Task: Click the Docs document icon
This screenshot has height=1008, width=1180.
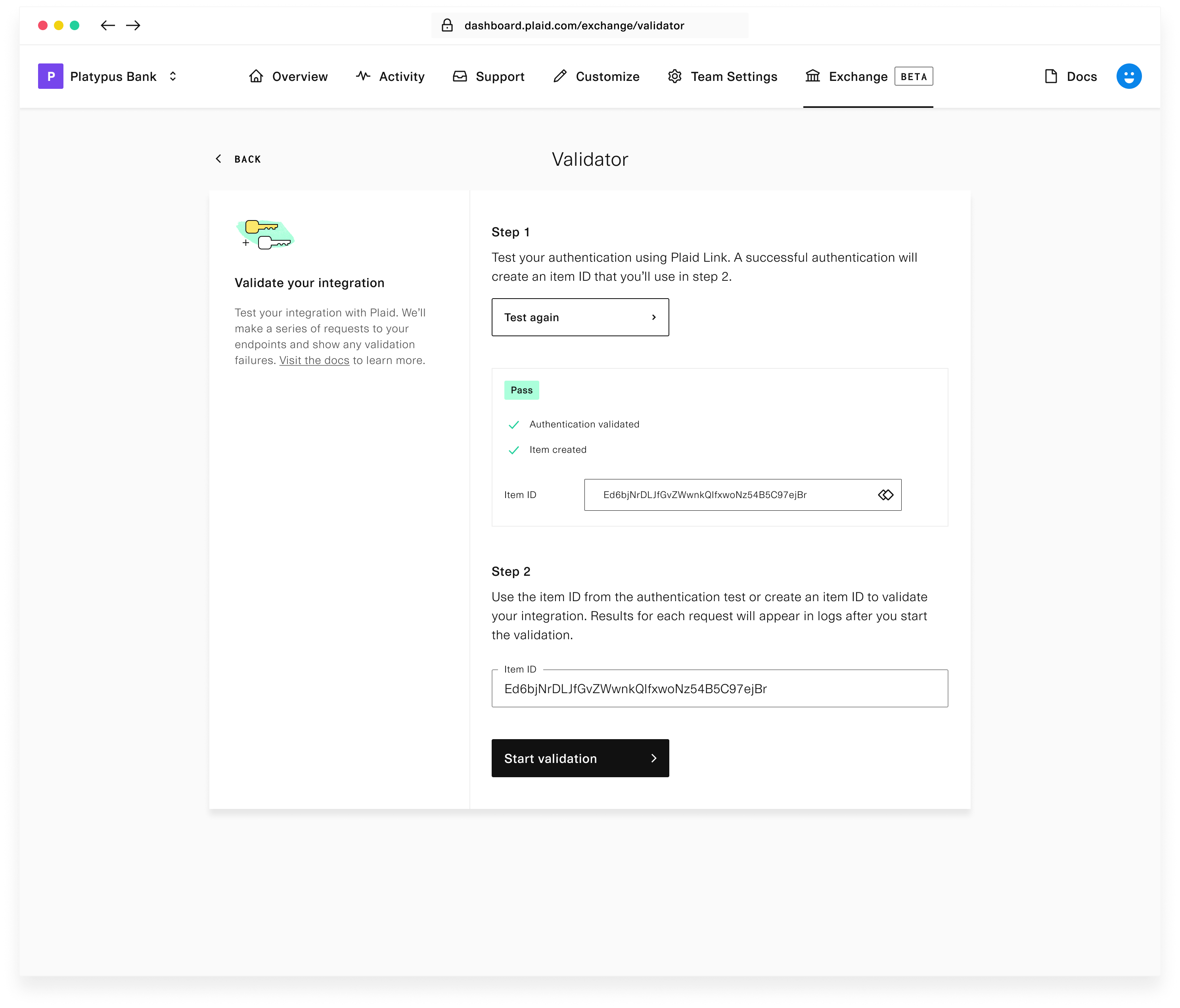Action: [x=1051, y=76]
